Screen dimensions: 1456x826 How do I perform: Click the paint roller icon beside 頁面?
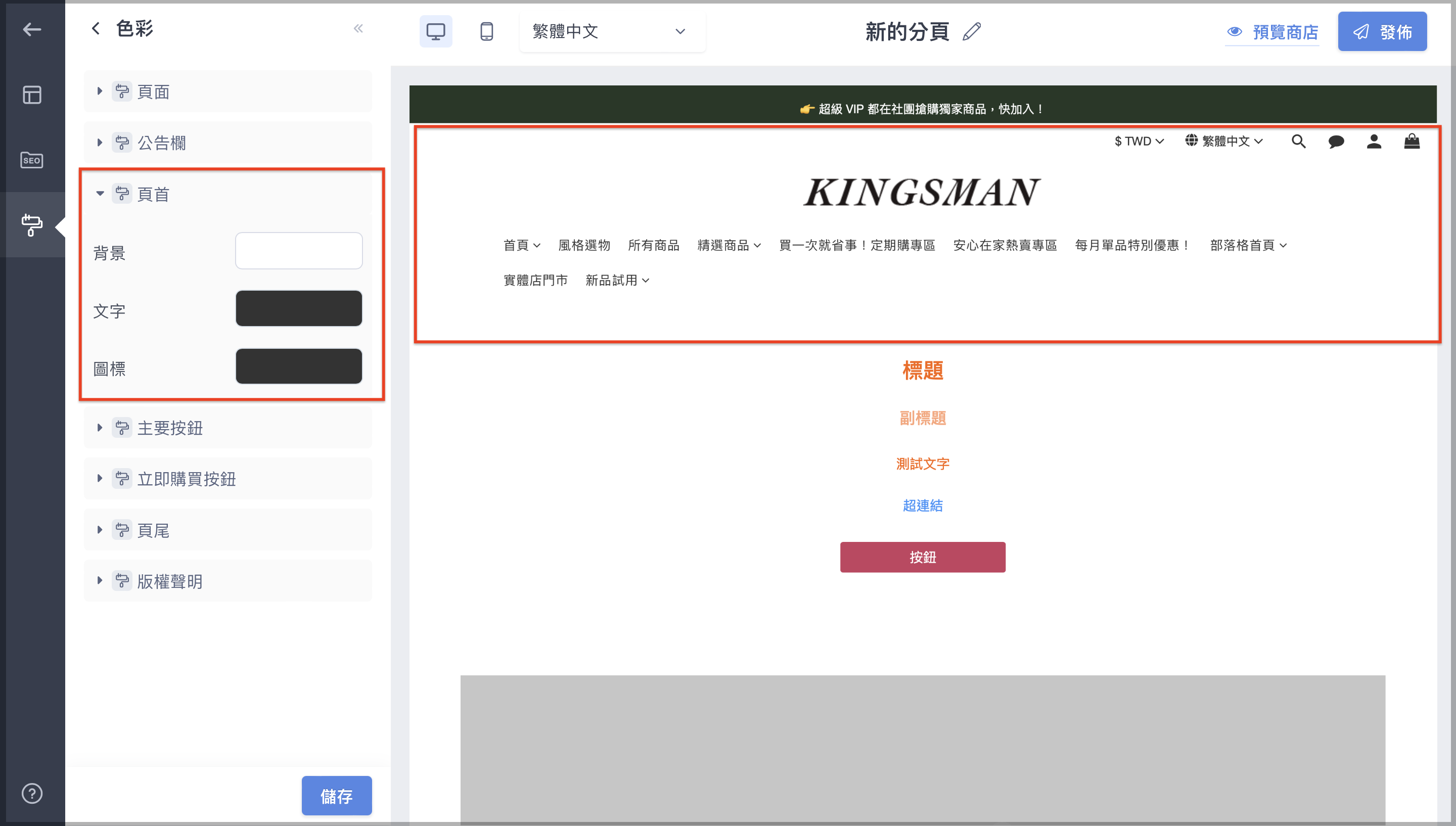pos(122,91)
